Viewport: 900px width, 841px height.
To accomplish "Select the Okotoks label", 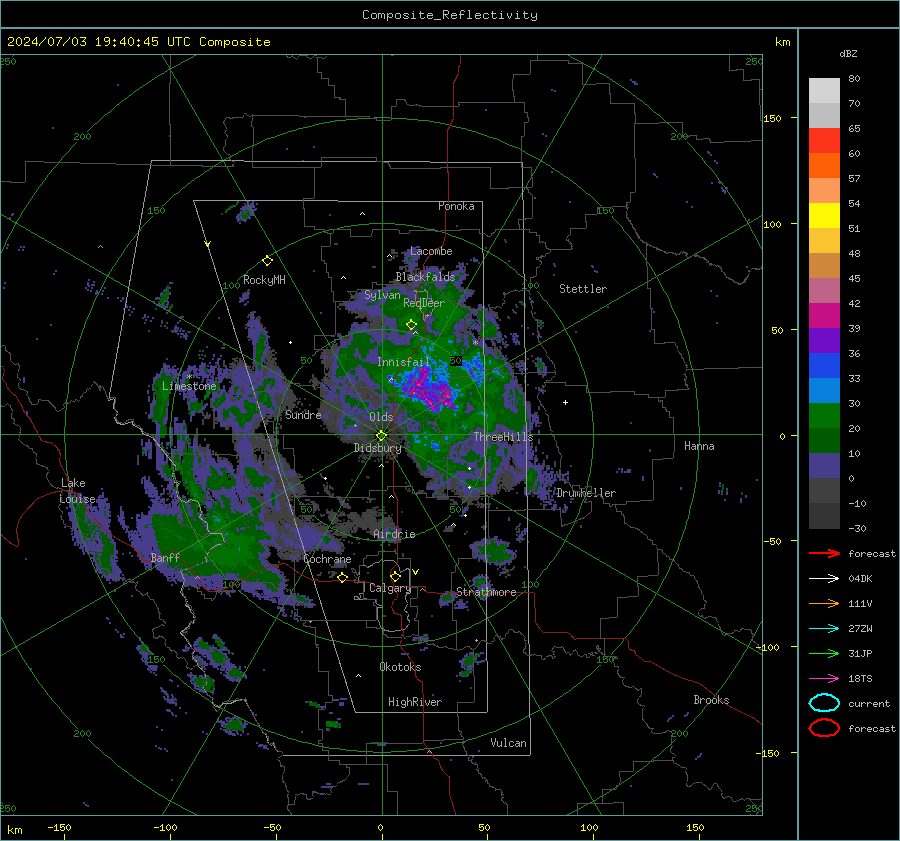I will coord(400,666).
